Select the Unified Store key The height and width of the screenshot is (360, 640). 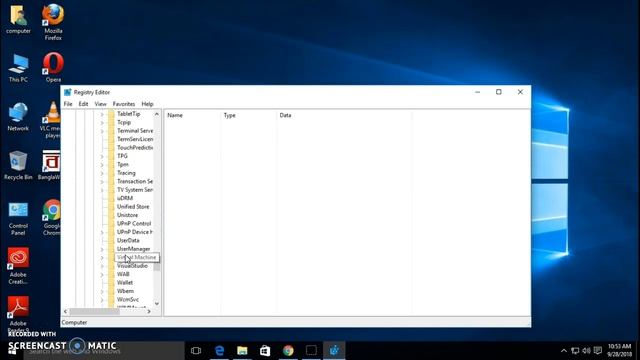click(x=133, y=207)
